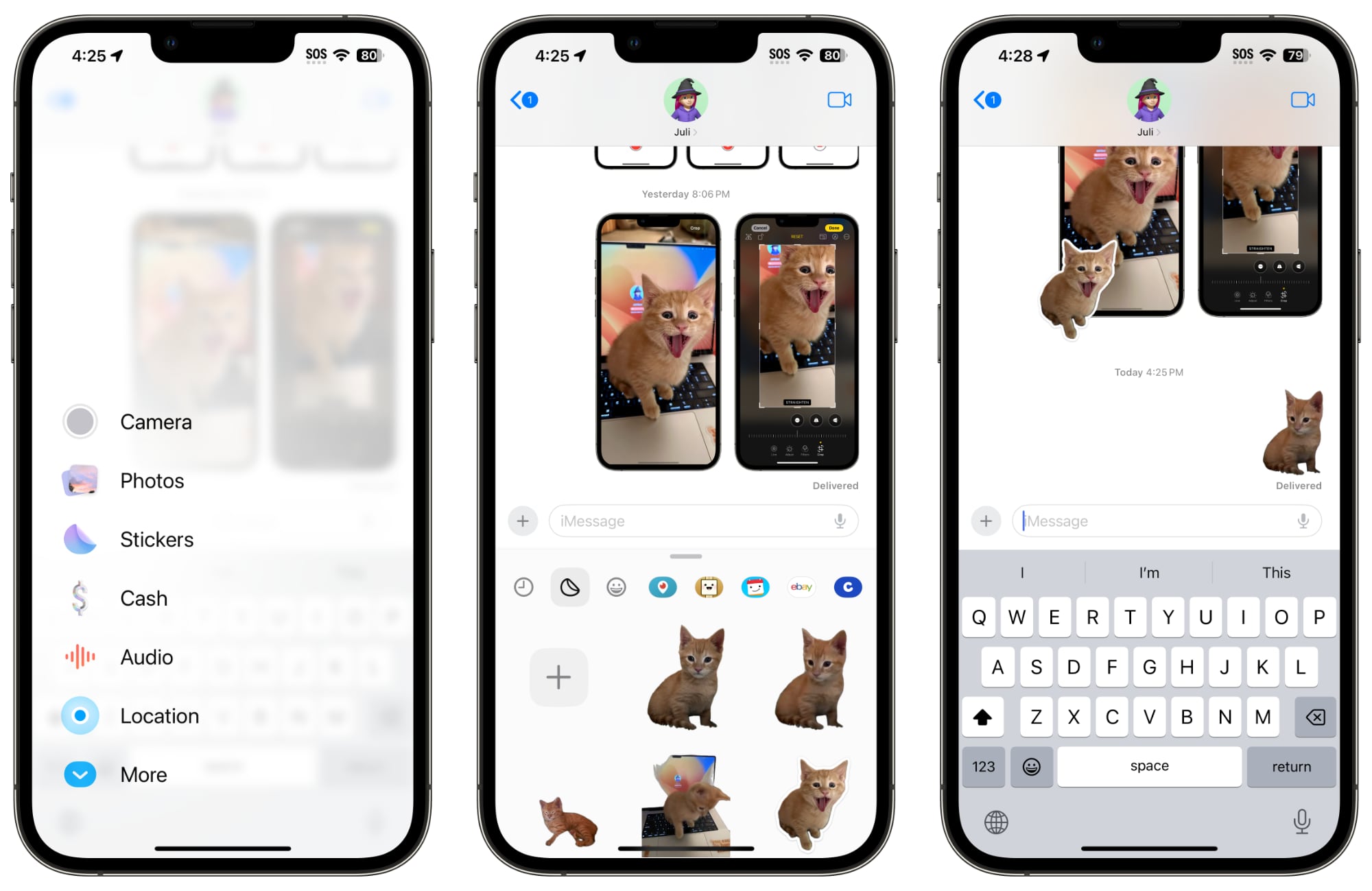
Task: Tap the Cash payment icon
Action: [x=79, y=597]
